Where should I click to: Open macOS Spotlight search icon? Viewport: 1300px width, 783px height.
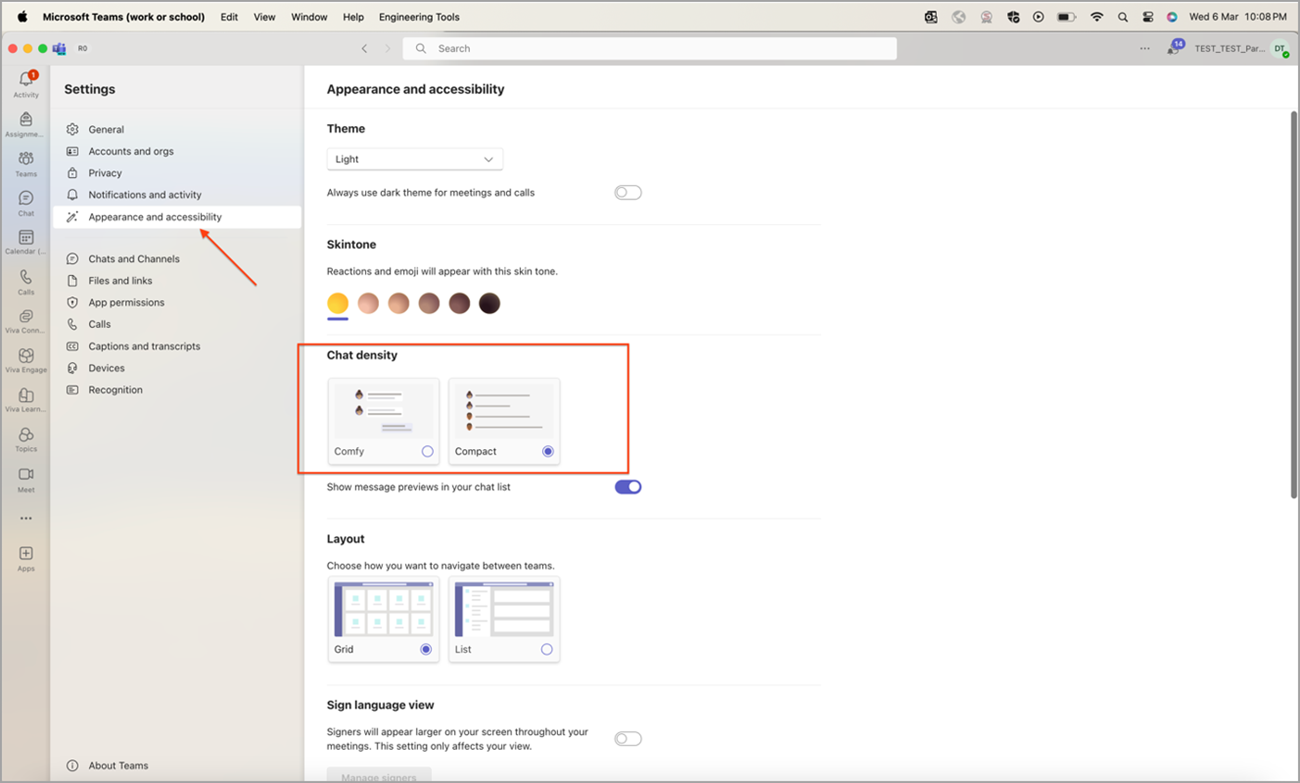(1123, 17)
